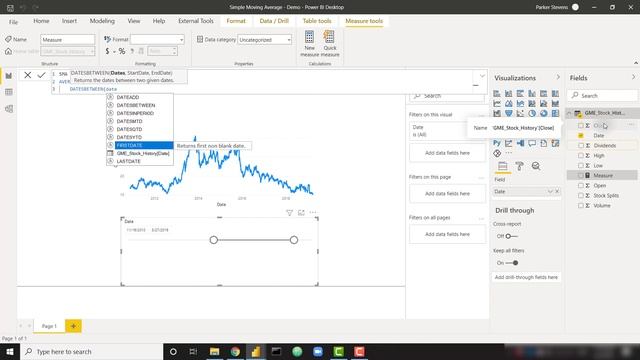Uncheck the Date field checkbox

coord(581,136)
